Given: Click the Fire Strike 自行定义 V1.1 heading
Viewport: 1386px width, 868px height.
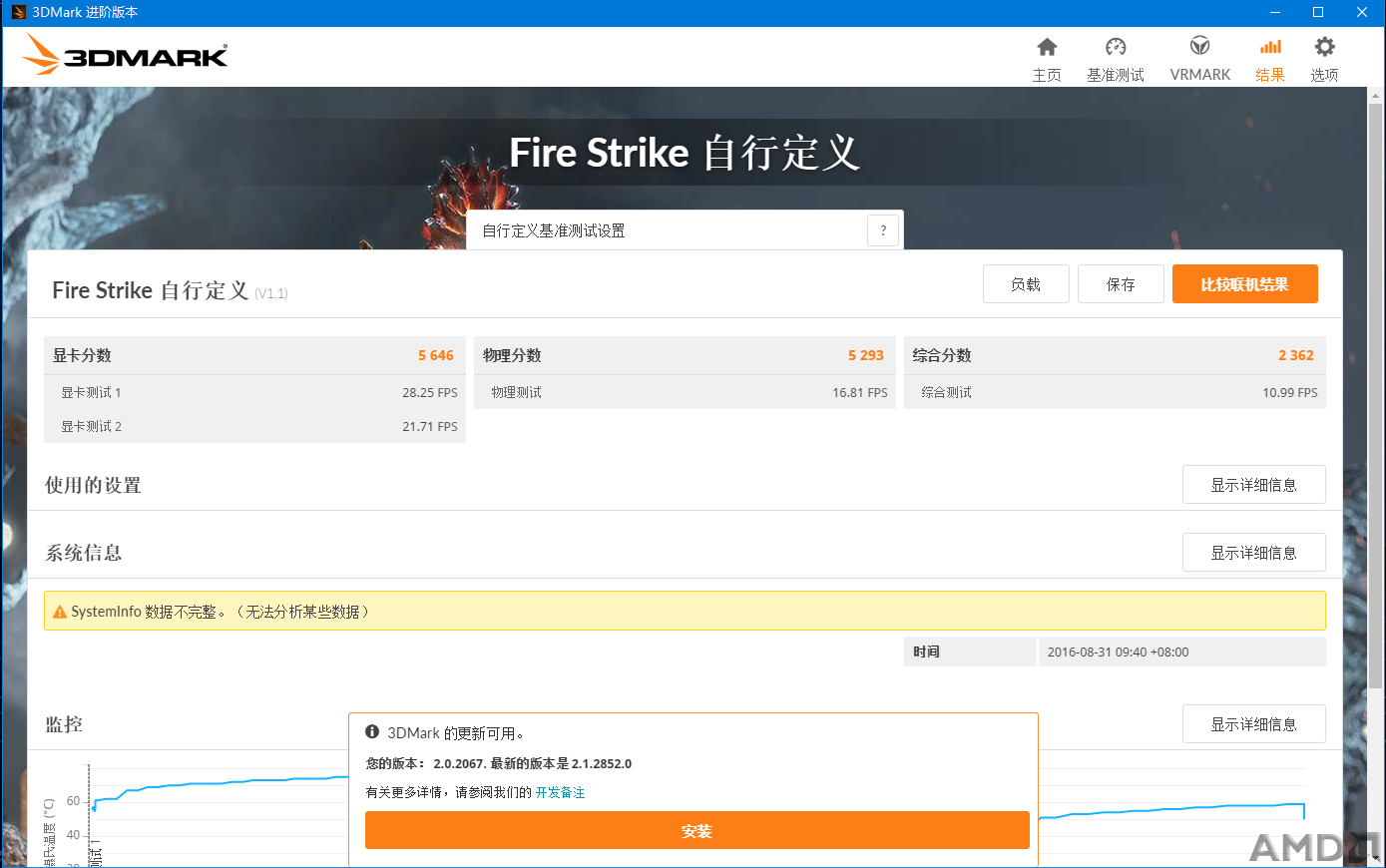Looking at the screenshot, I should click(170, 290).
